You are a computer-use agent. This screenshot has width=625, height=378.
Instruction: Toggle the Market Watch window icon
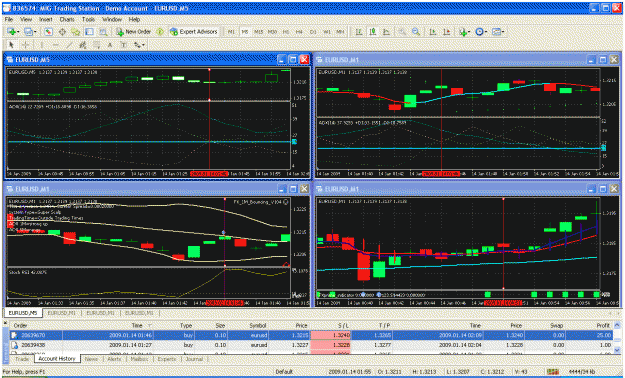(48, 32)
